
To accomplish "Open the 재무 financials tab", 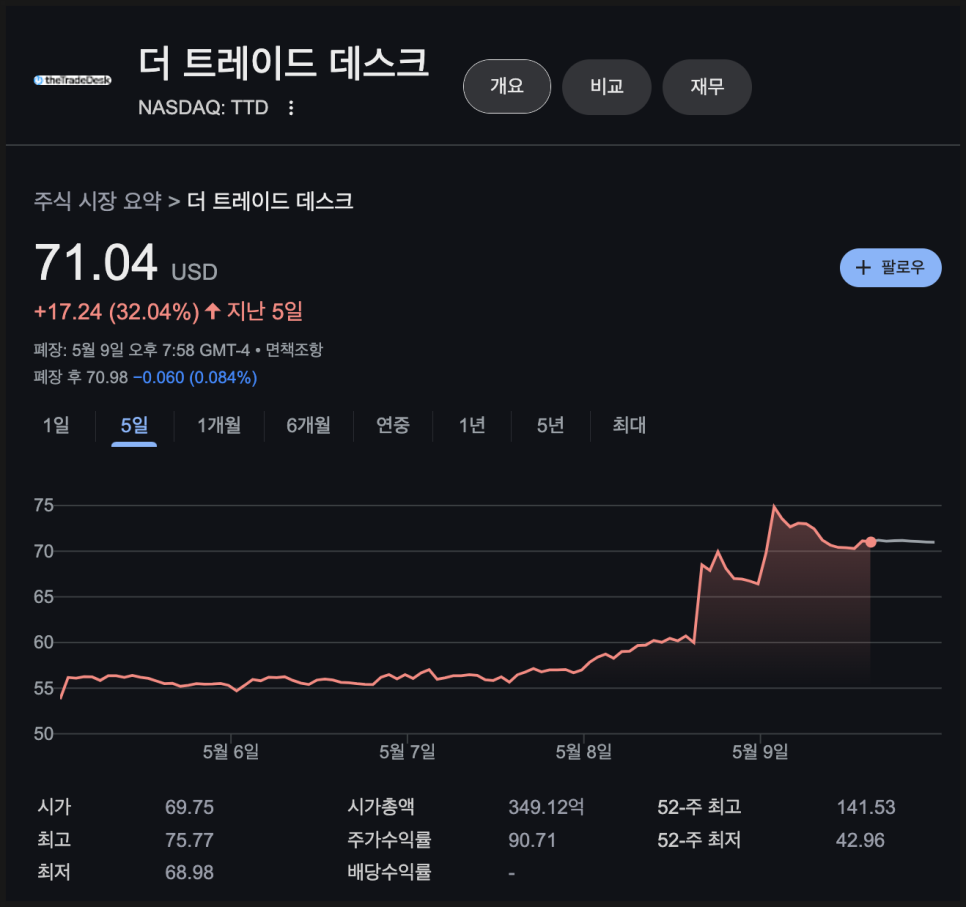I will 707,86.
